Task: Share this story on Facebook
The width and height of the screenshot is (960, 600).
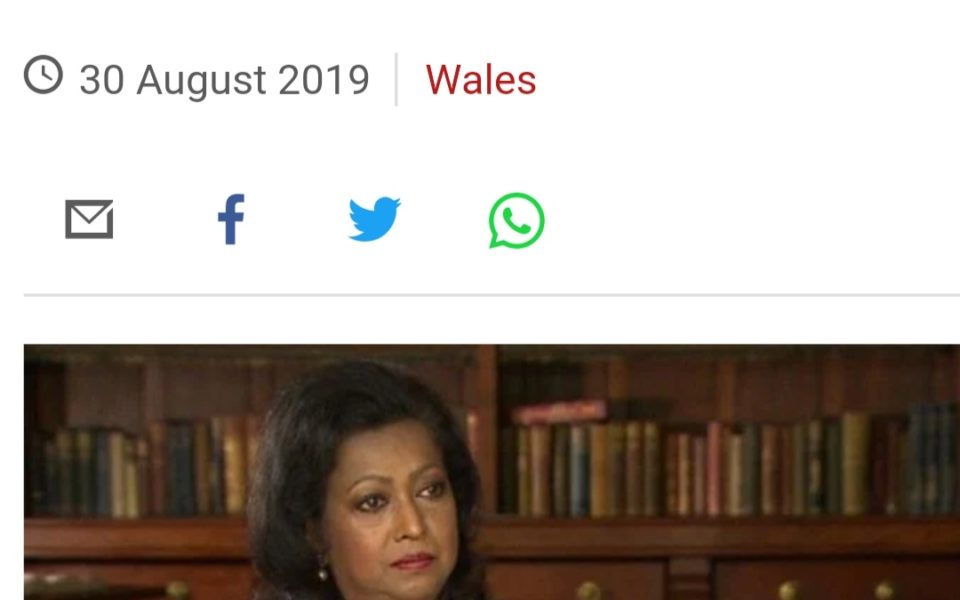Action: click(x=231, y=219)
